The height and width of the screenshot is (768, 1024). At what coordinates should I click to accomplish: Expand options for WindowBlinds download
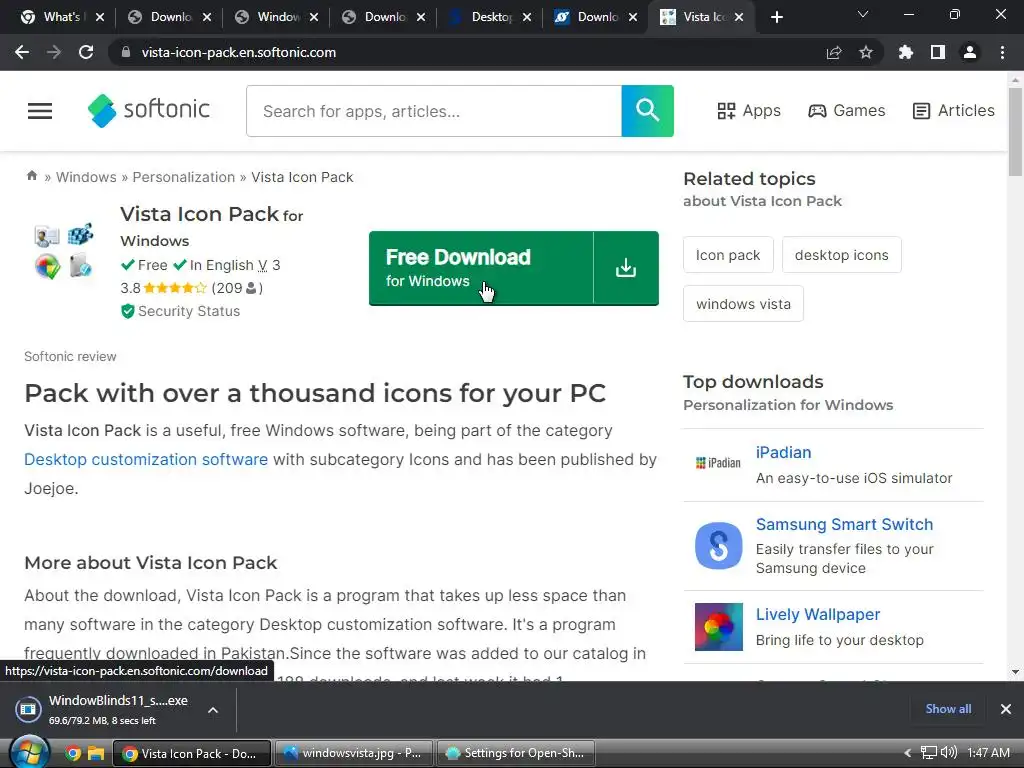click(x=213, y=710)
